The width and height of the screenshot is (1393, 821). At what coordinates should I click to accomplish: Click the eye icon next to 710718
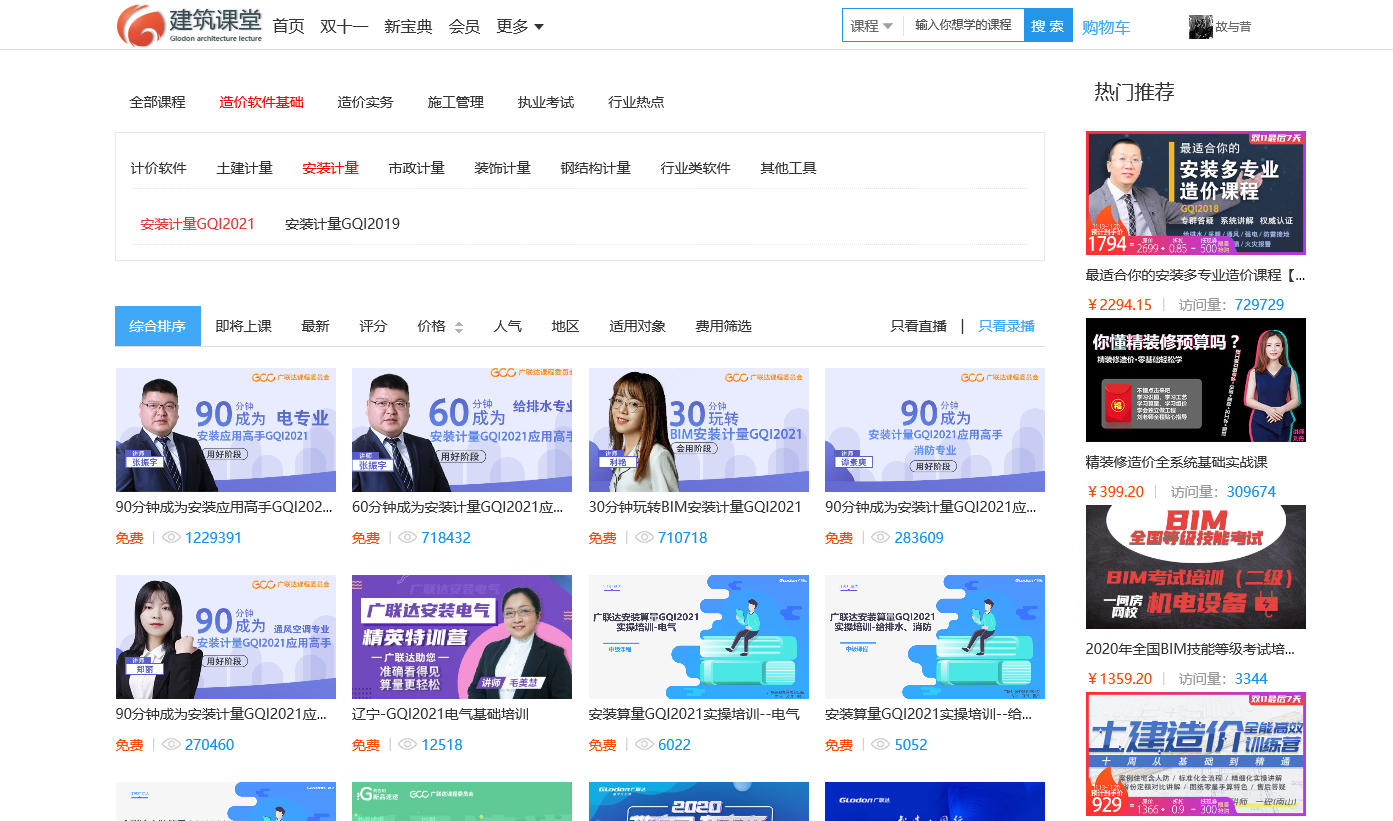tap(644, 538)
